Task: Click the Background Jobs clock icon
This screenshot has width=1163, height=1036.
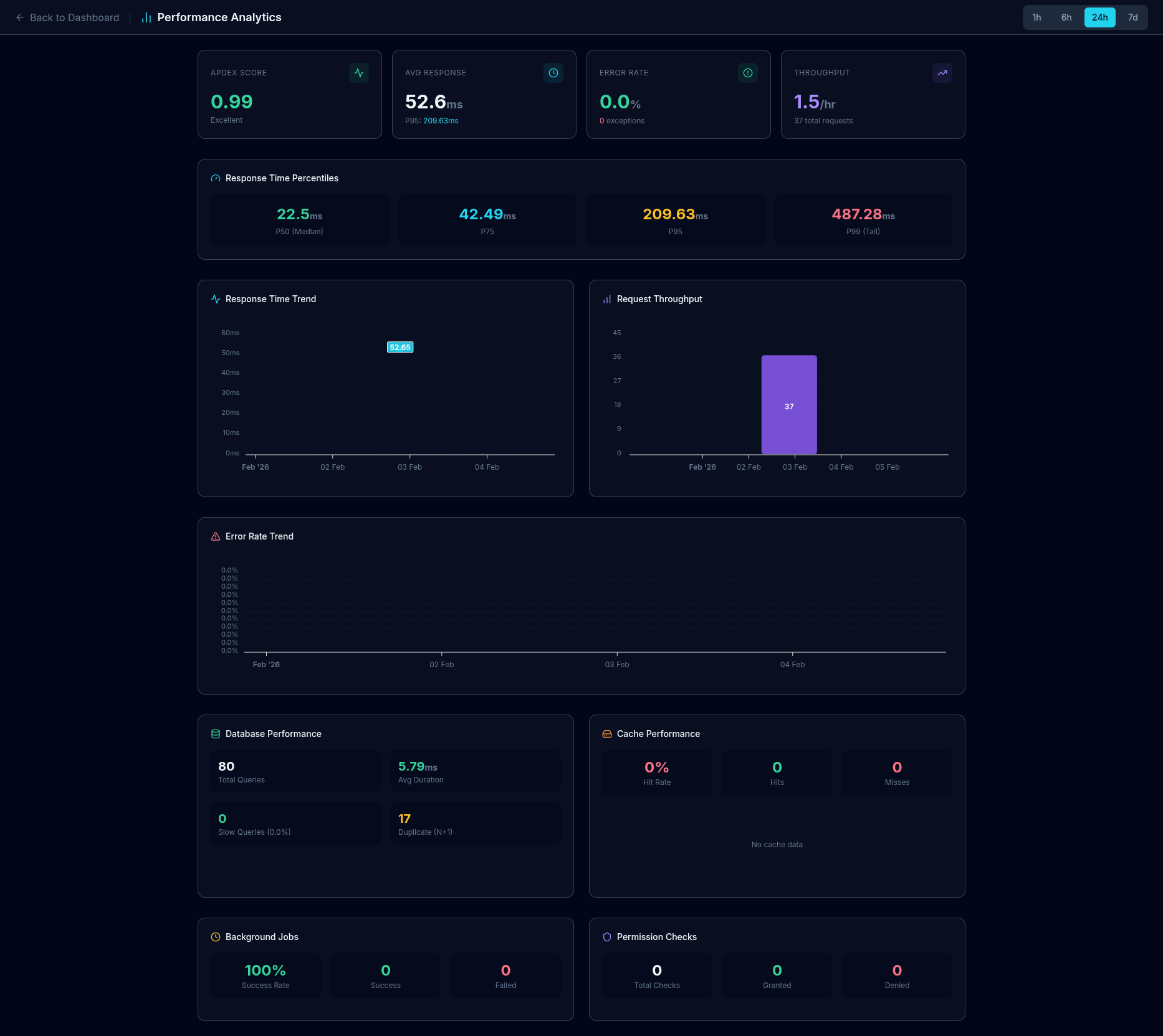Action: click(x=216, y=937)
